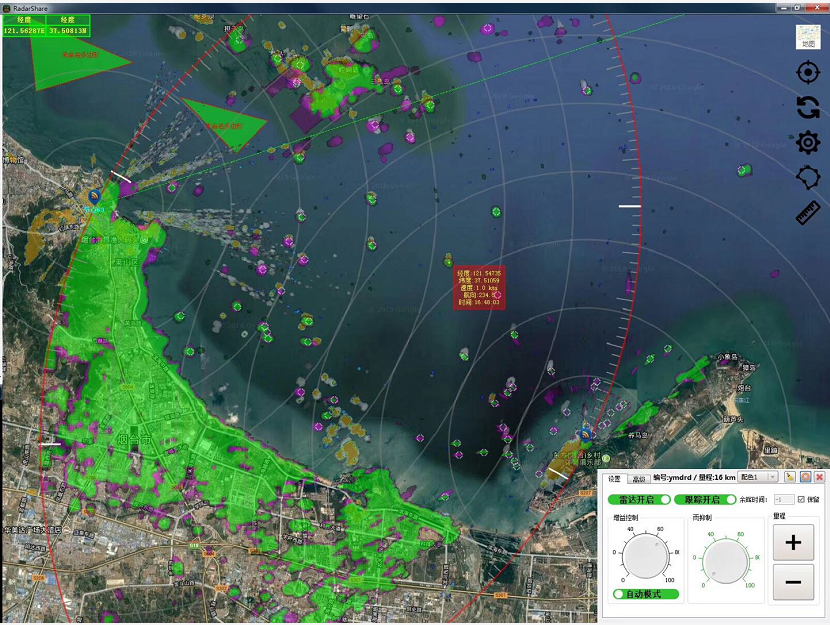
Task: Select the ruler measurement tool
Action: (x=807, y=212)
